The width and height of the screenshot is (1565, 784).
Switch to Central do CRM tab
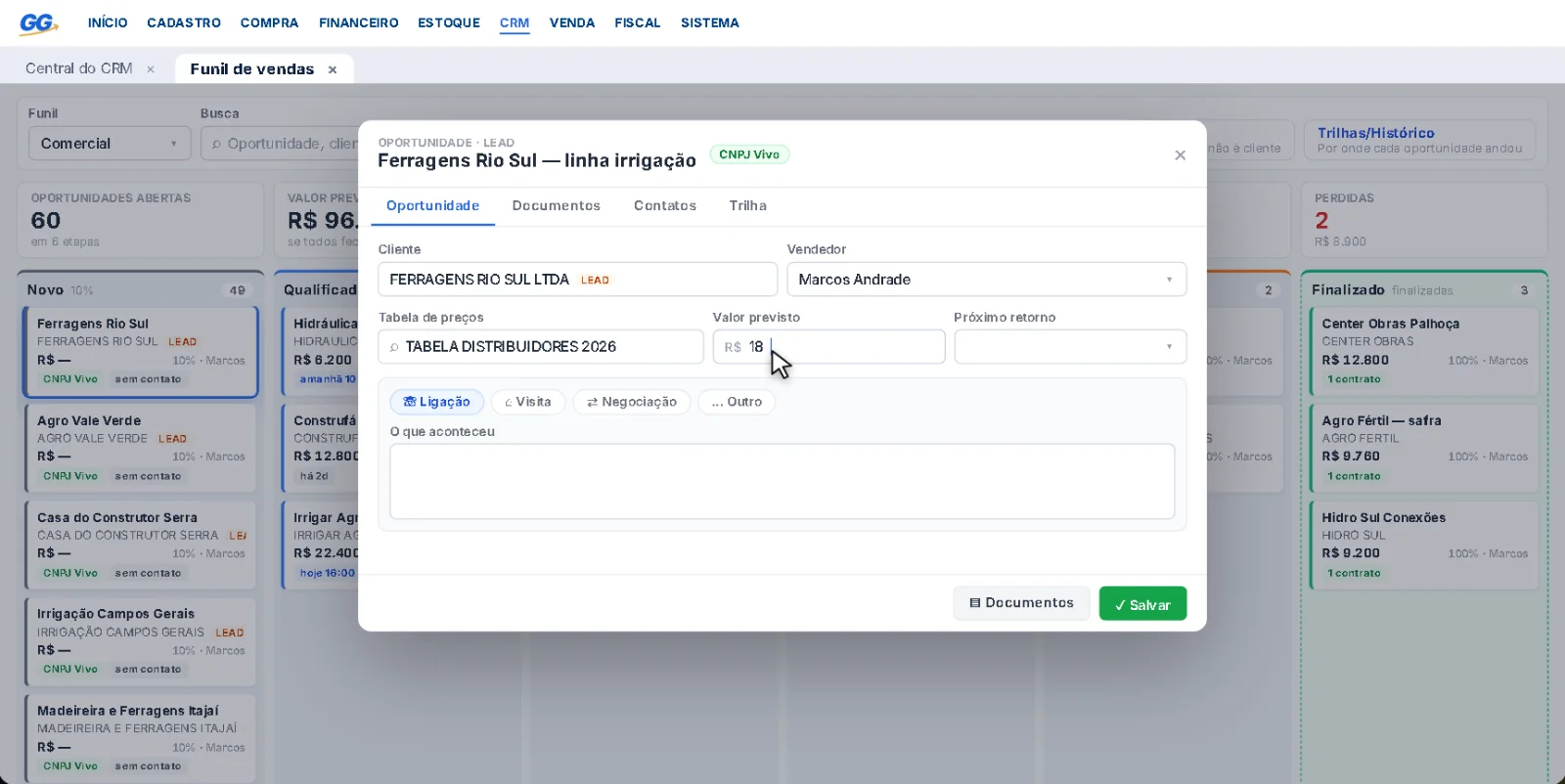click(78, 68)
